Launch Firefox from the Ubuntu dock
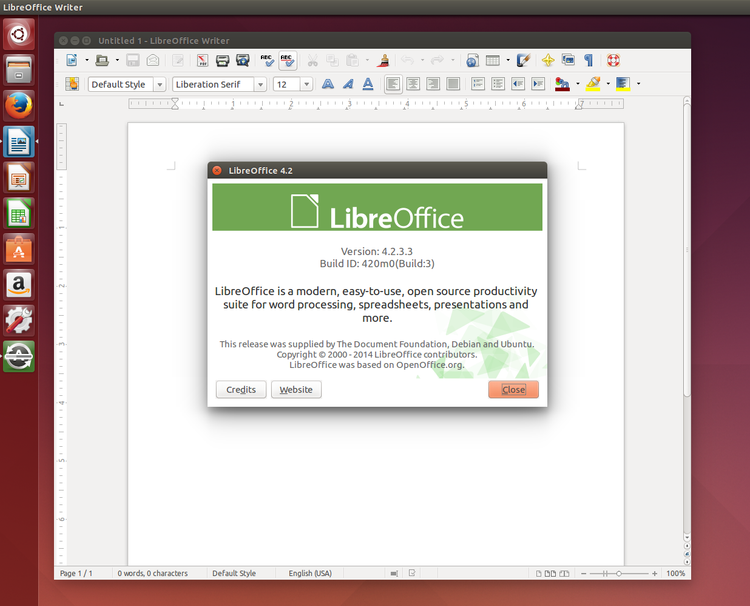 [19, 105]
